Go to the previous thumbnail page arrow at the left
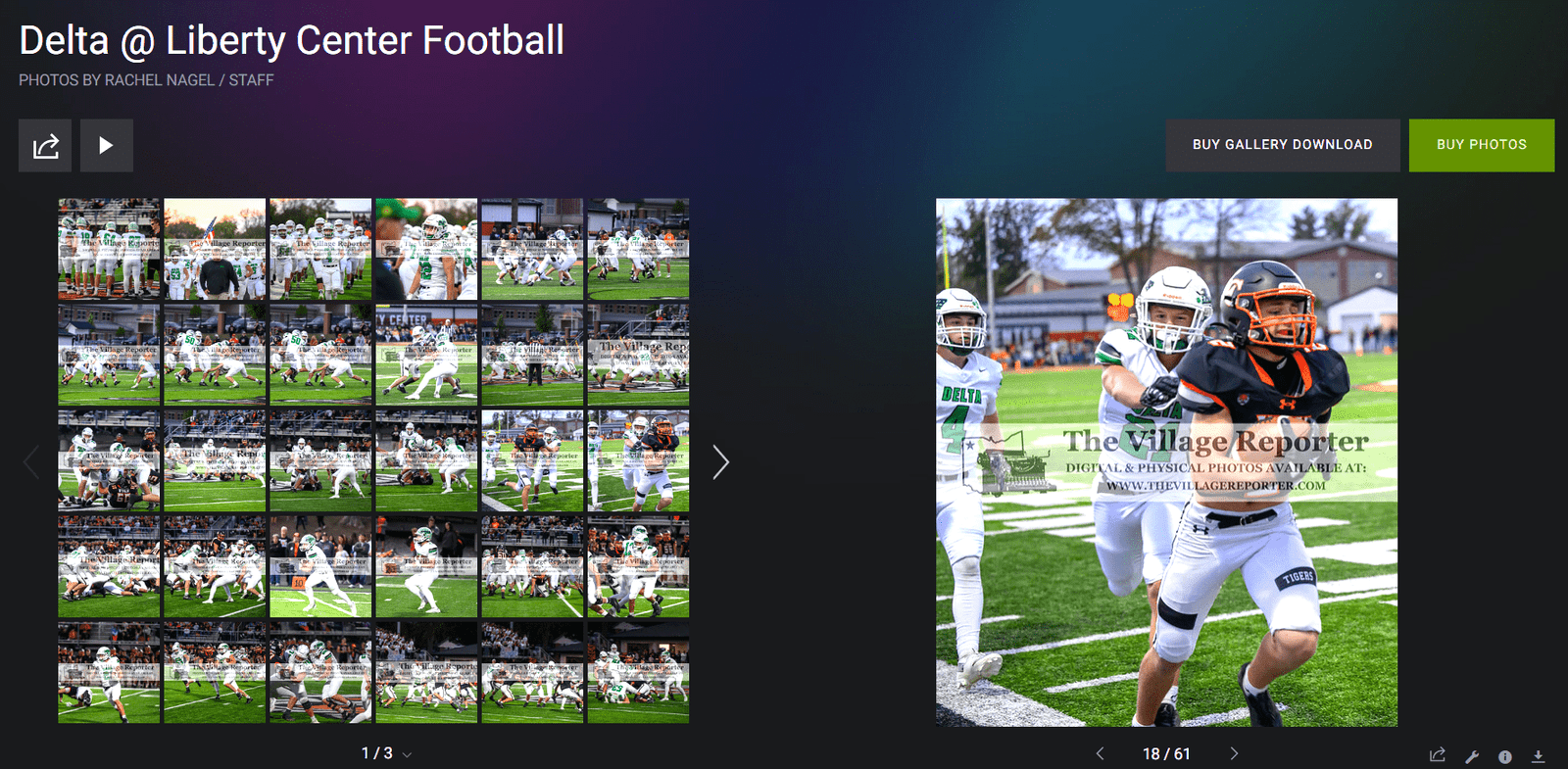This screenshot has height=769, width=1568. [31, 462]
